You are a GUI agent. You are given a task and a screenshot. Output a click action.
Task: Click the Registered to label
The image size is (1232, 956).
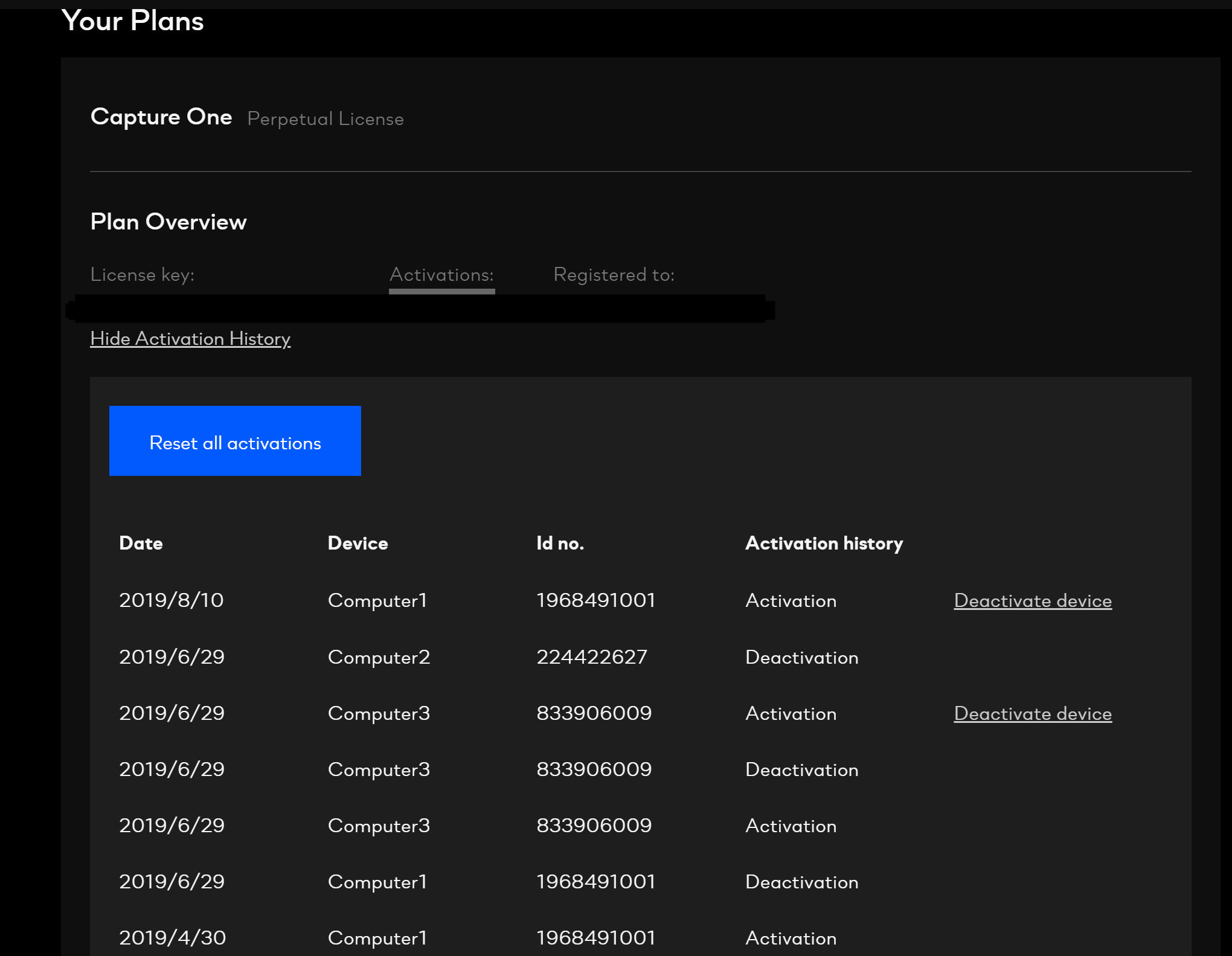point(614,275)
